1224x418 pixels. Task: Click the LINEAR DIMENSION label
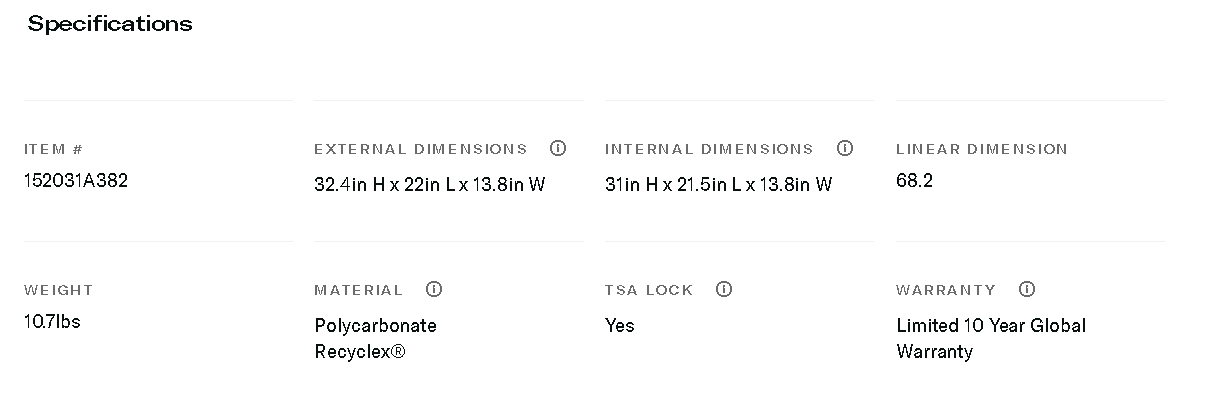(x=981, y=149)
